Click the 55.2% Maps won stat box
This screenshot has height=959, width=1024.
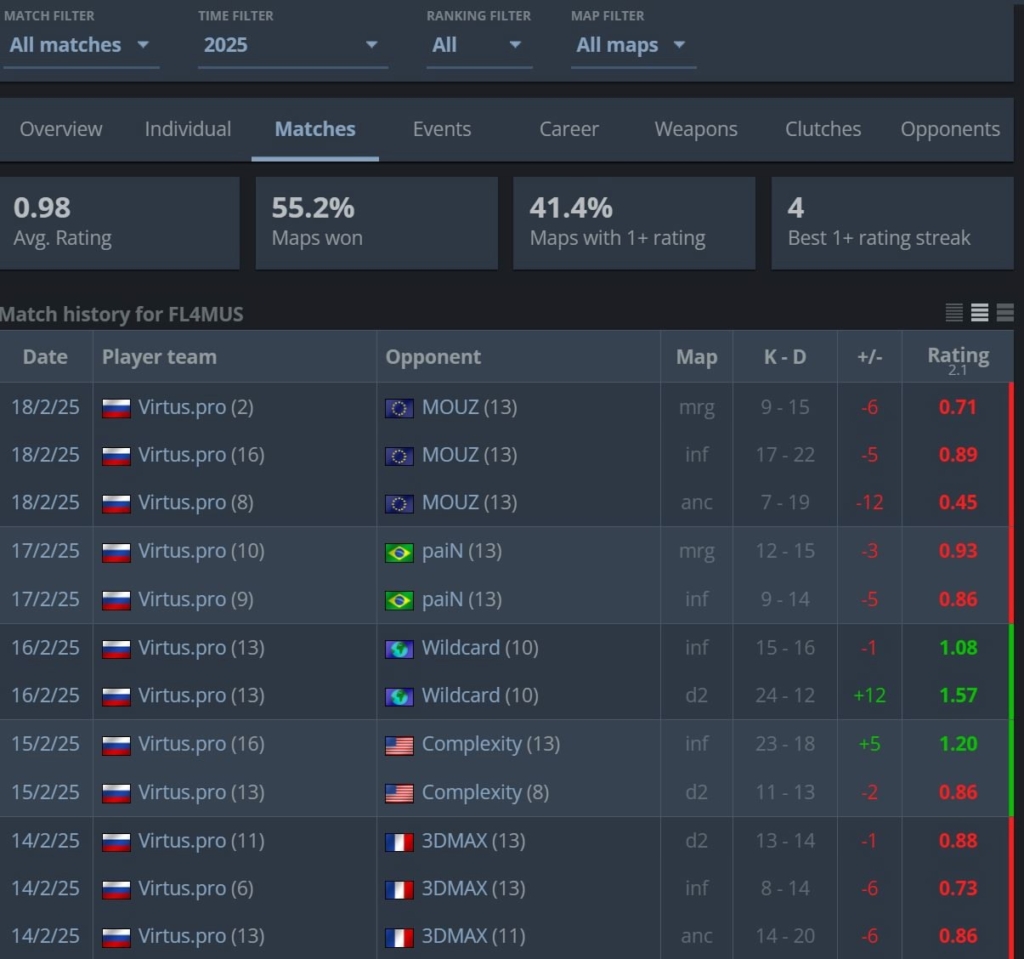[376, 223]
